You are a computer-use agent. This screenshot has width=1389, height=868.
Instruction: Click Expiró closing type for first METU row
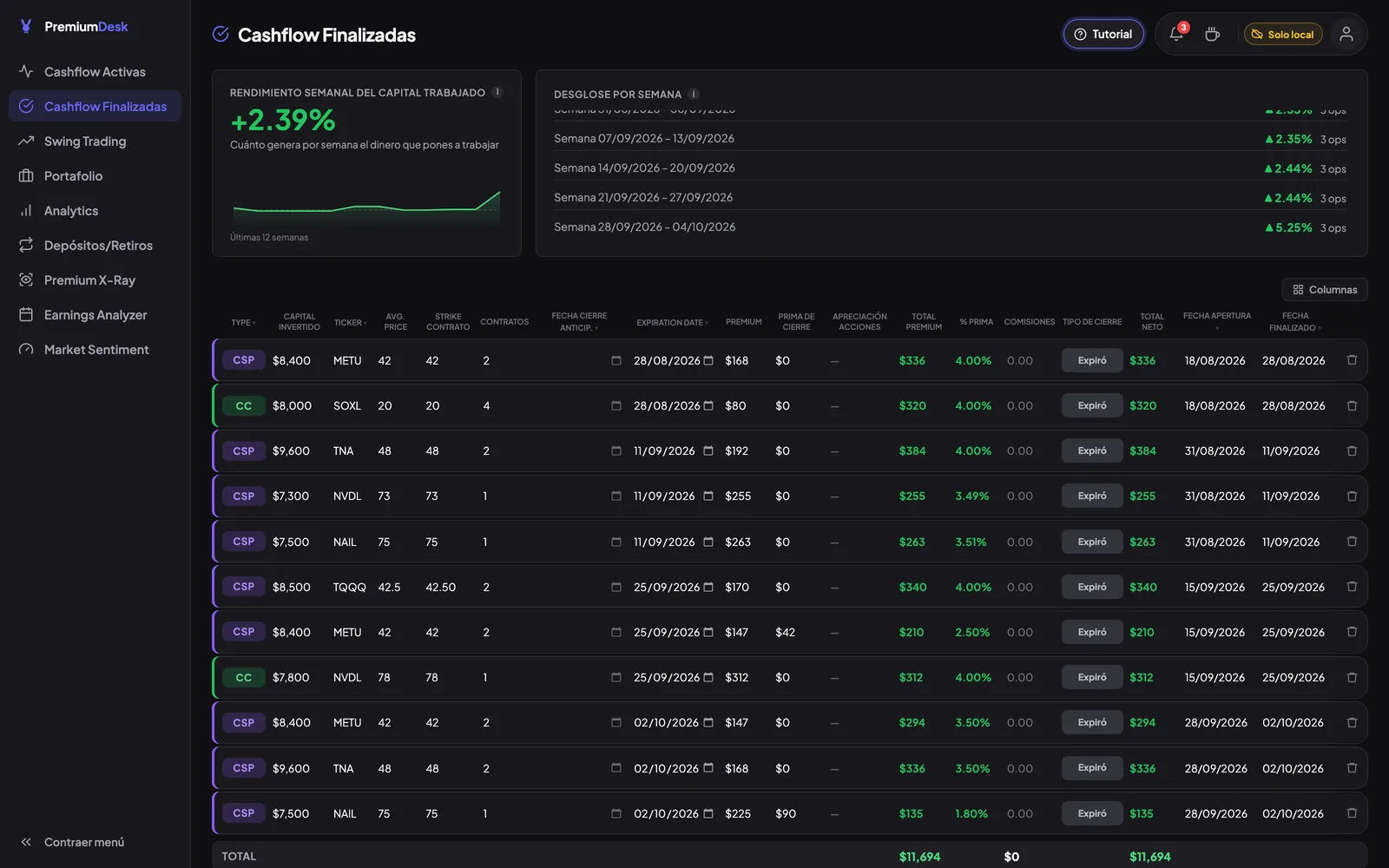(1092, 360)
